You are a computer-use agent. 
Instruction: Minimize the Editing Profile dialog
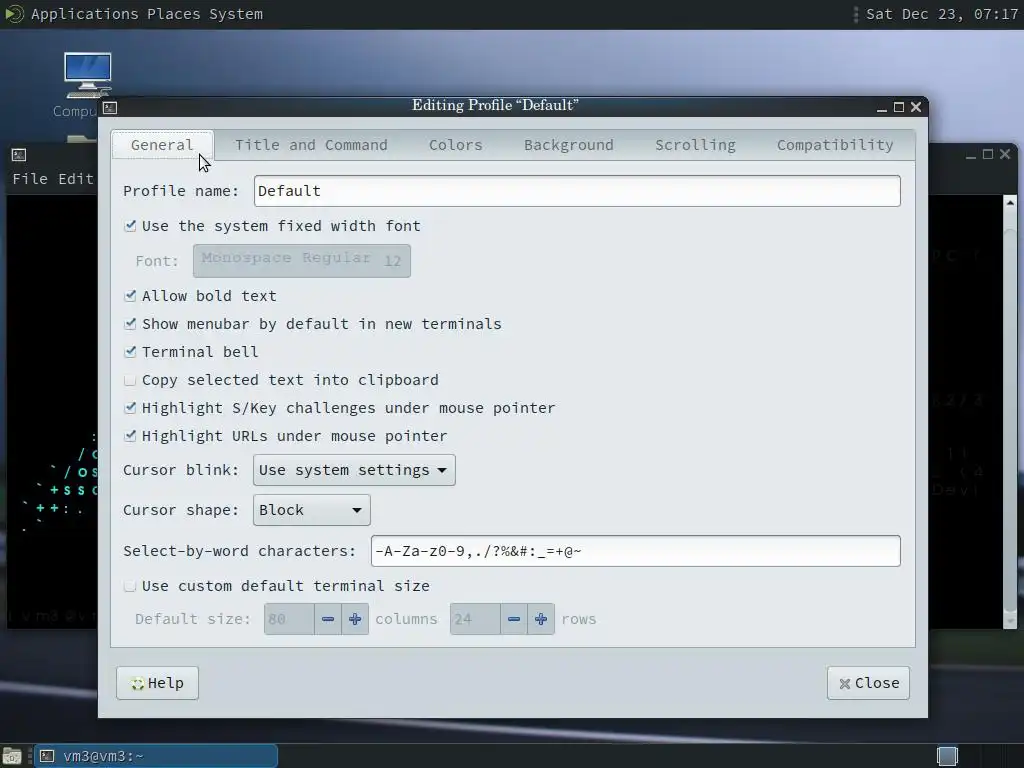tap(882, 108)
